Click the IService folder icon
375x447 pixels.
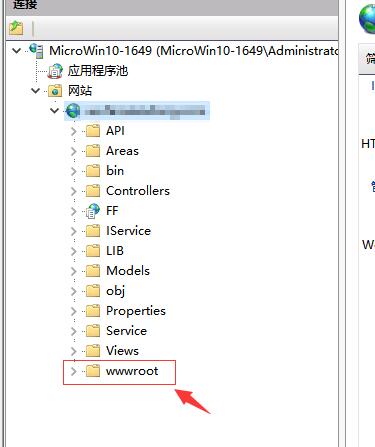pyautogui.click(x=93, y=231)
